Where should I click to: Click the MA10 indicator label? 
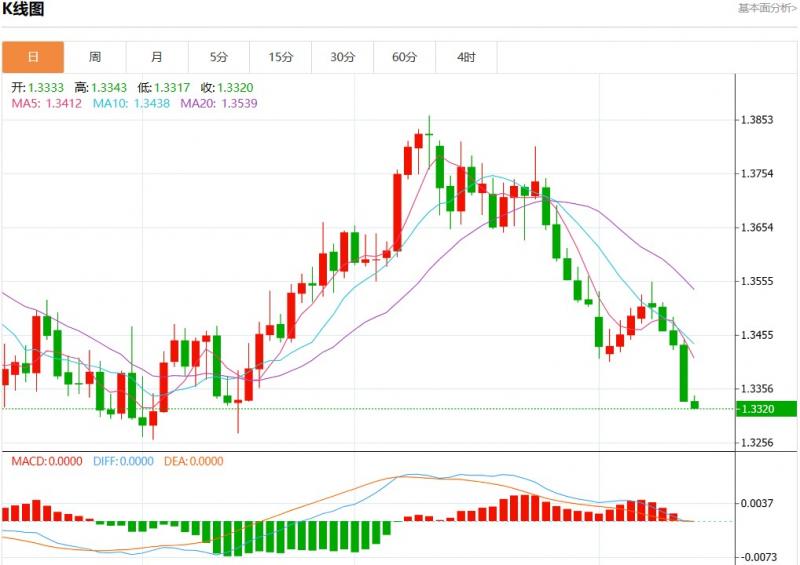pos(130,102)
